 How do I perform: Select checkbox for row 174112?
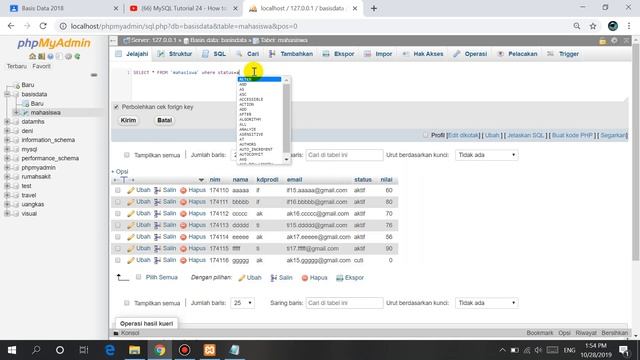[118, 213]
